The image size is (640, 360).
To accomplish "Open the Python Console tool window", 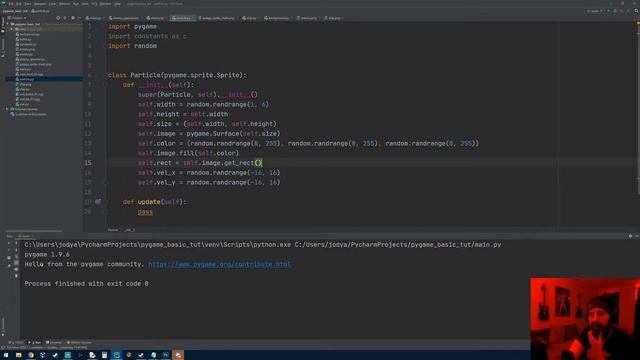I will [x=79, y=342].
